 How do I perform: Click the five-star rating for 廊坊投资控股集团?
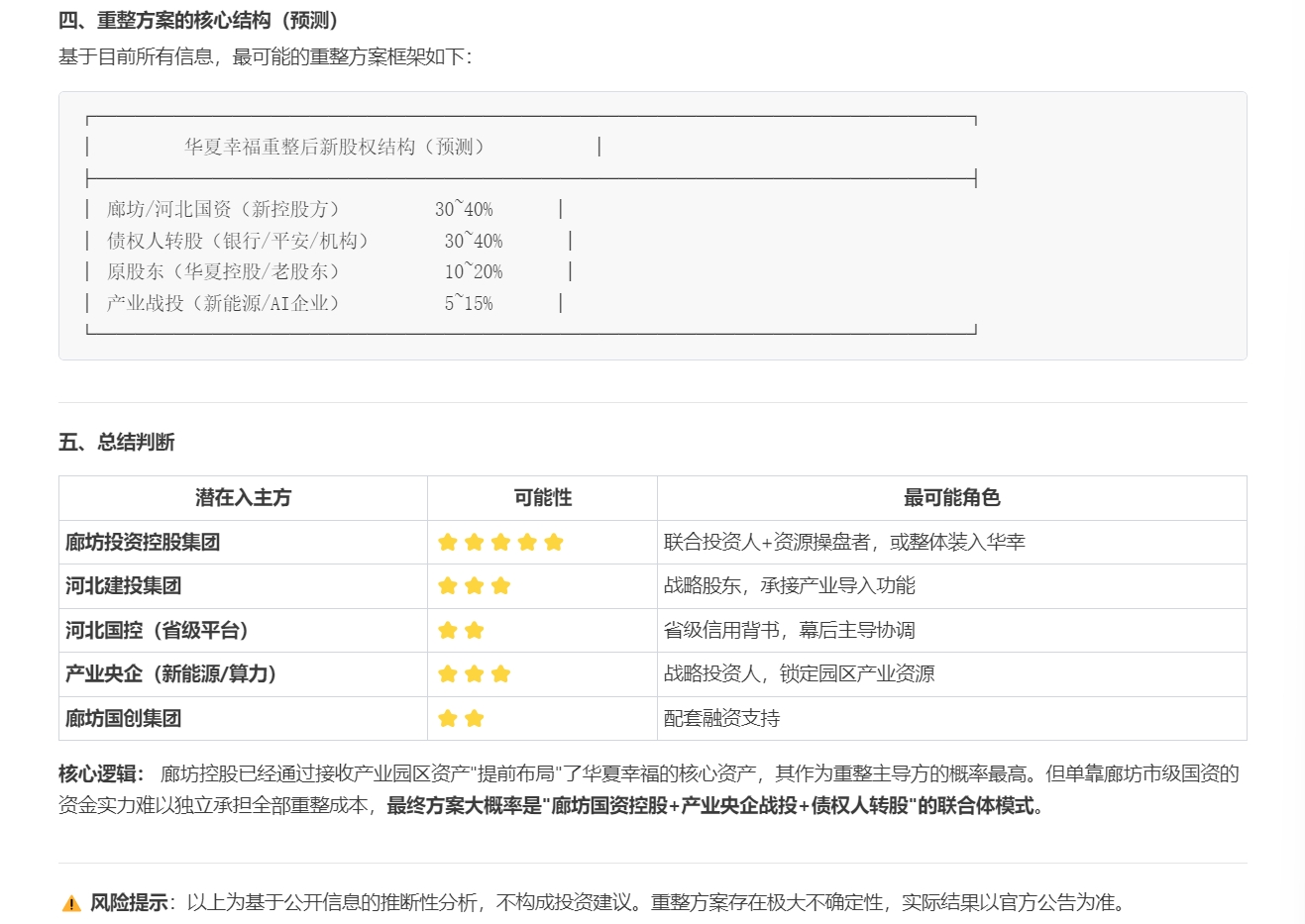[x=500, y=542]
